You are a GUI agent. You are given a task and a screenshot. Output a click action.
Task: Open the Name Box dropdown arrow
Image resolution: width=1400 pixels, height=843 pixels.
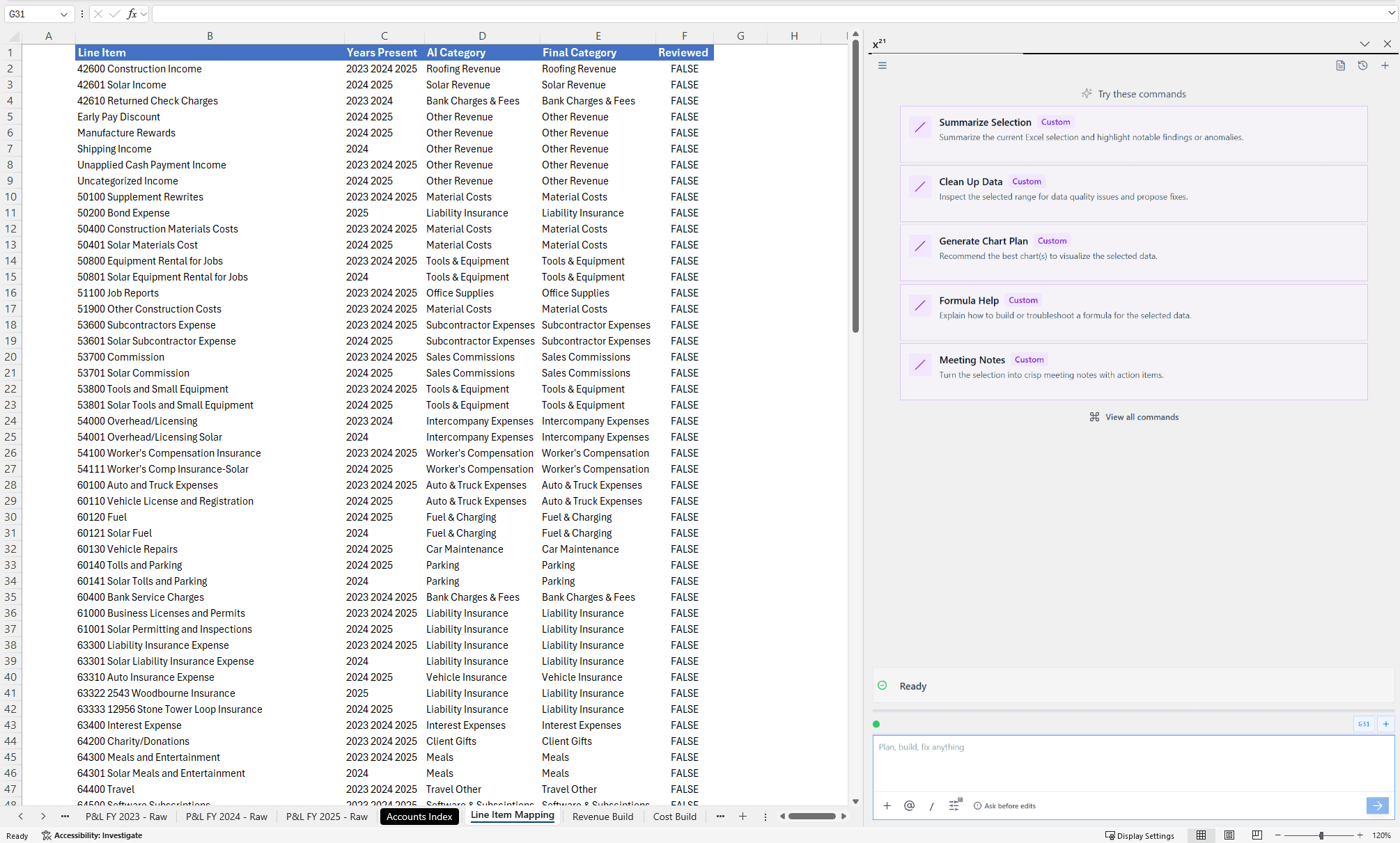point(64,14)
